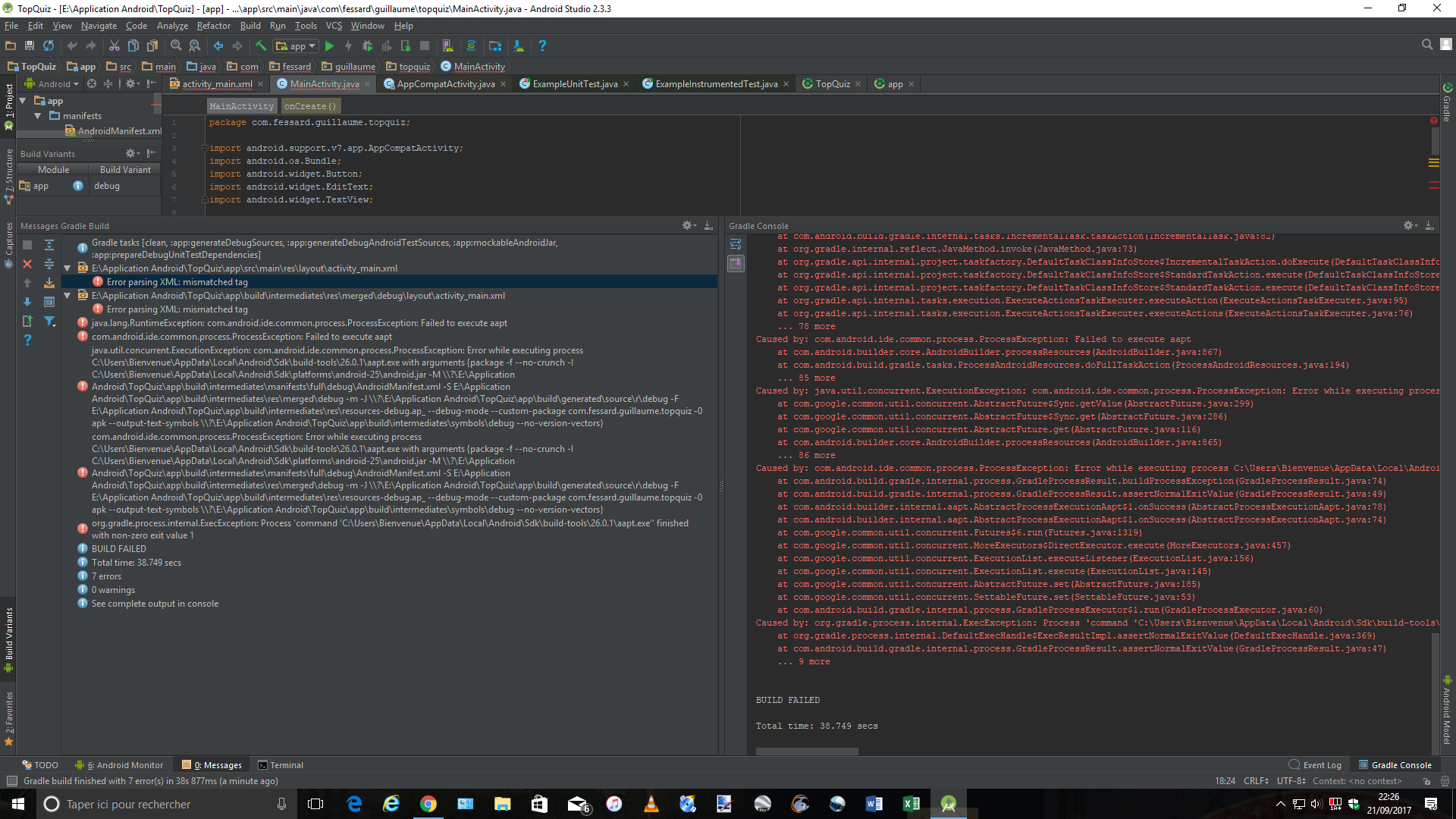Expand all nodes in the Messages panel
Image resolution: width=1456 pixels, height=819 pixels.
[x=49, y=244]
